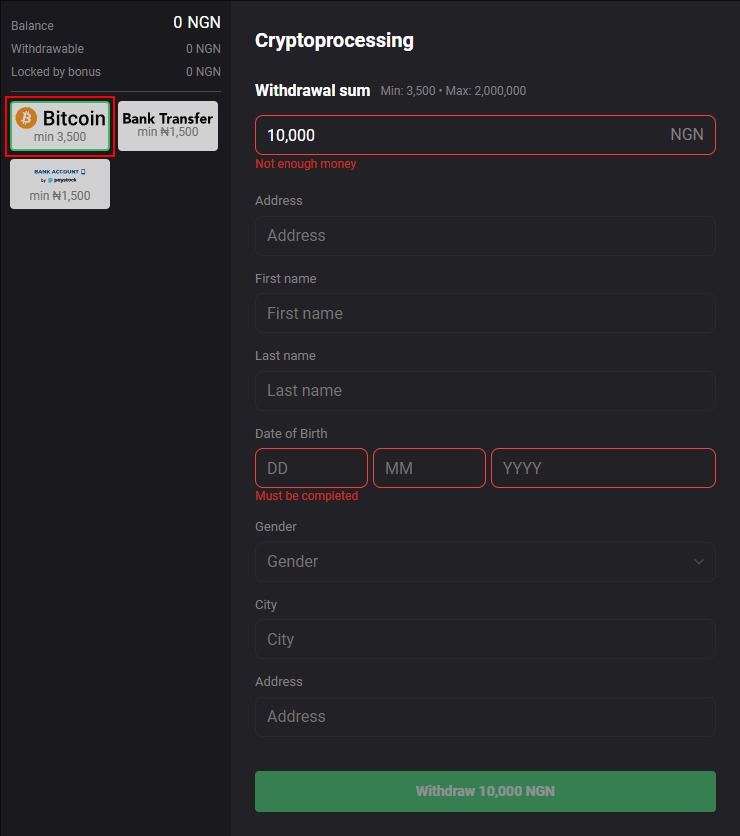Click the orange Bitcoin coin logo
This screenshot has width=740, height=836.
click(x=26, y=118)
